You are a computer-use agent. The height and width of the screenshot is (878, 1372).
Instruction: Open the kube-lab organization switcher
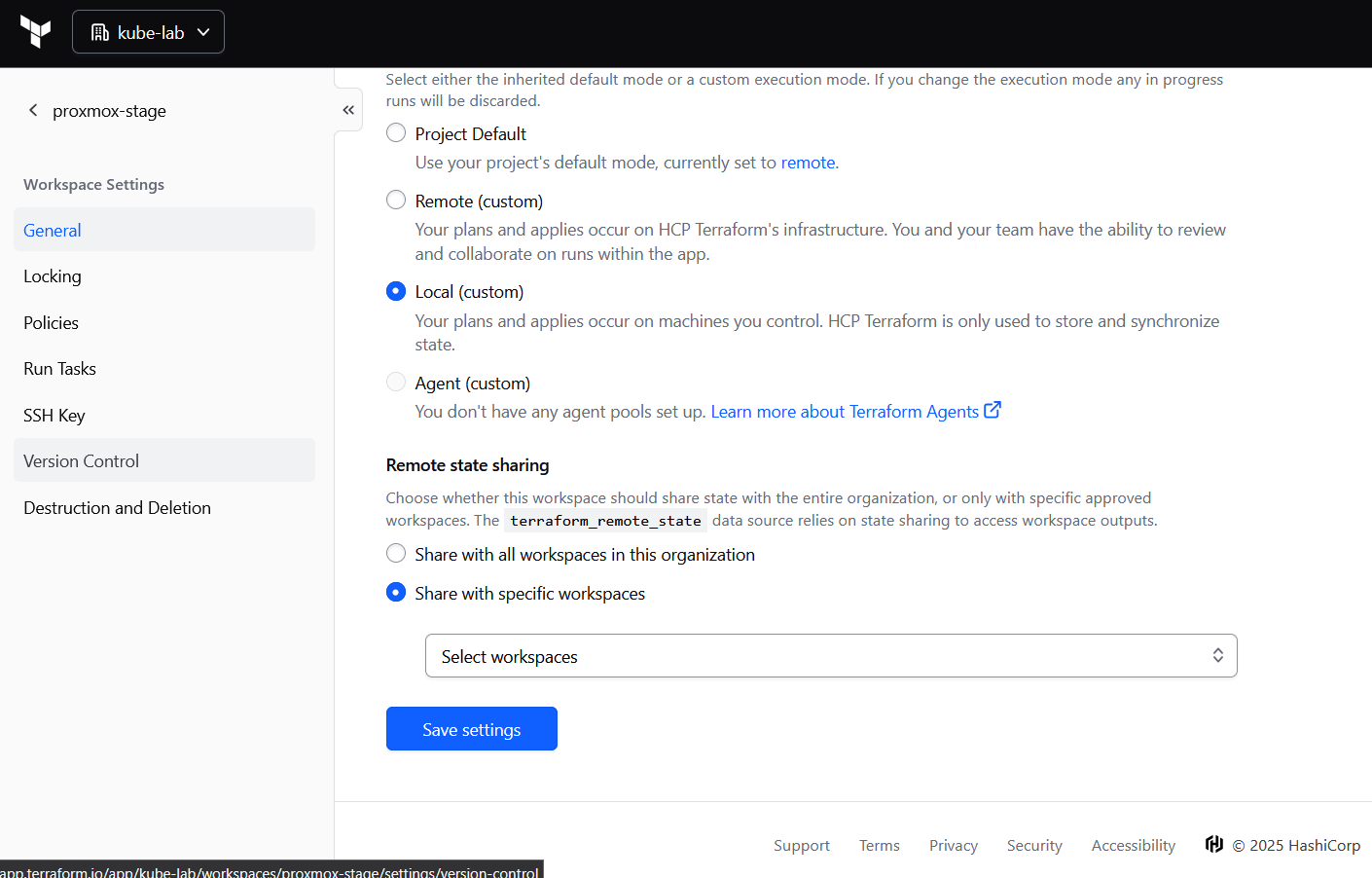(x=148, y=32)
